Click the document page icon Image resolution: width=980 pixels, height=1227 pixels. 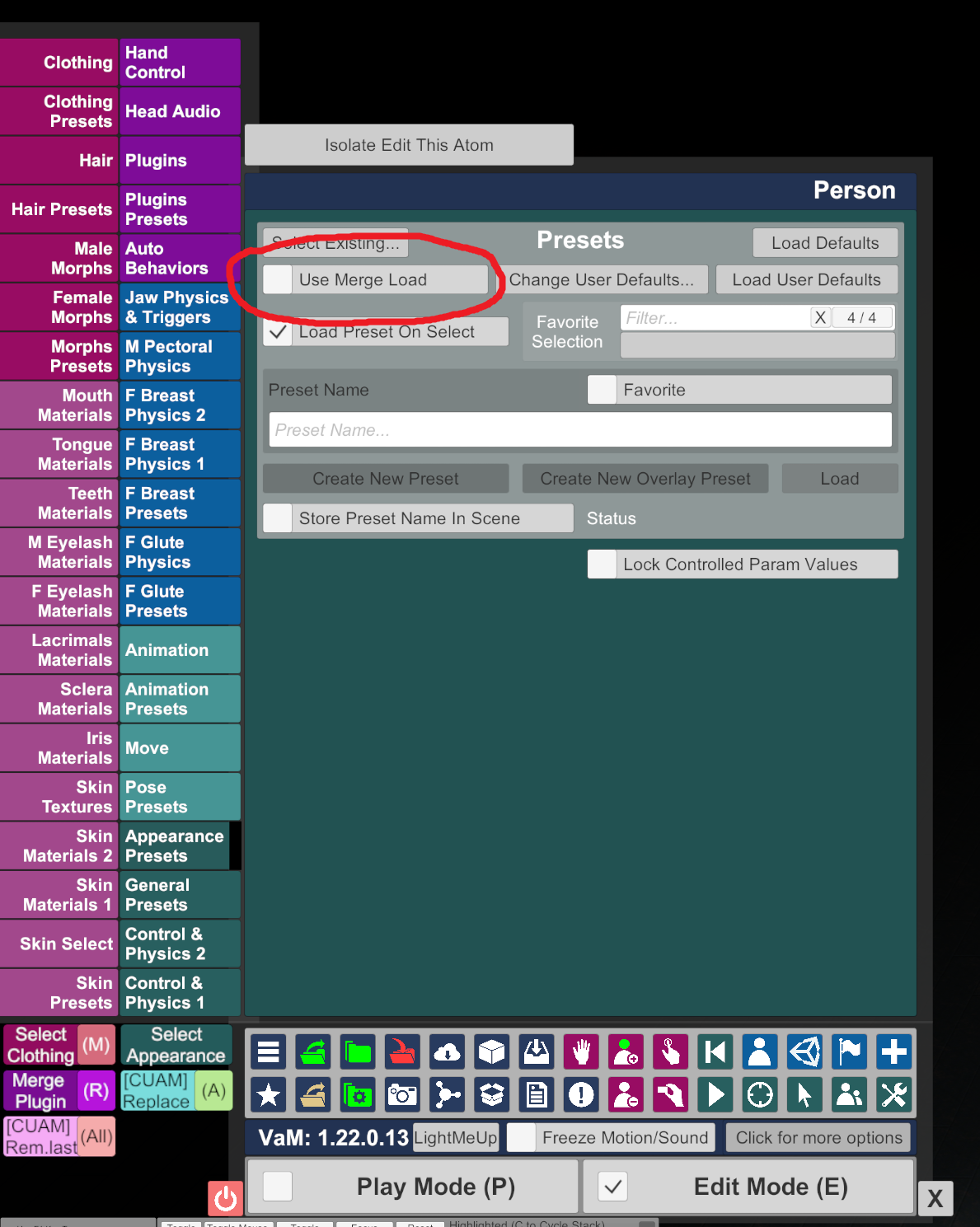[537, 1094]
